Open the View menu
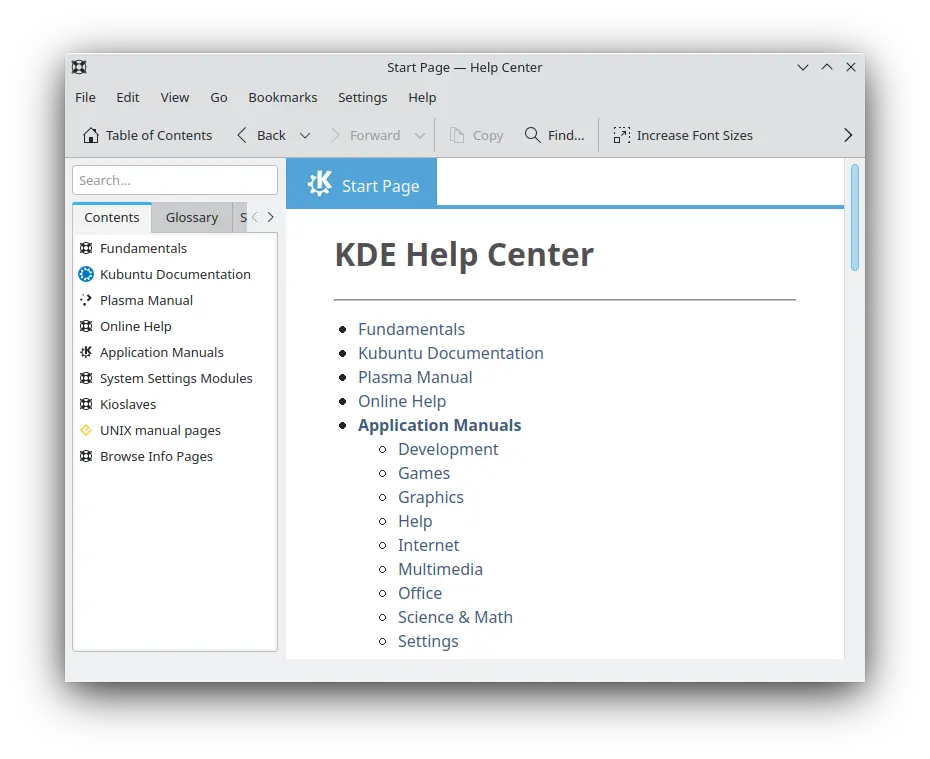The width and height of the screenshot is (930, 759). click(x=175, y=97)
